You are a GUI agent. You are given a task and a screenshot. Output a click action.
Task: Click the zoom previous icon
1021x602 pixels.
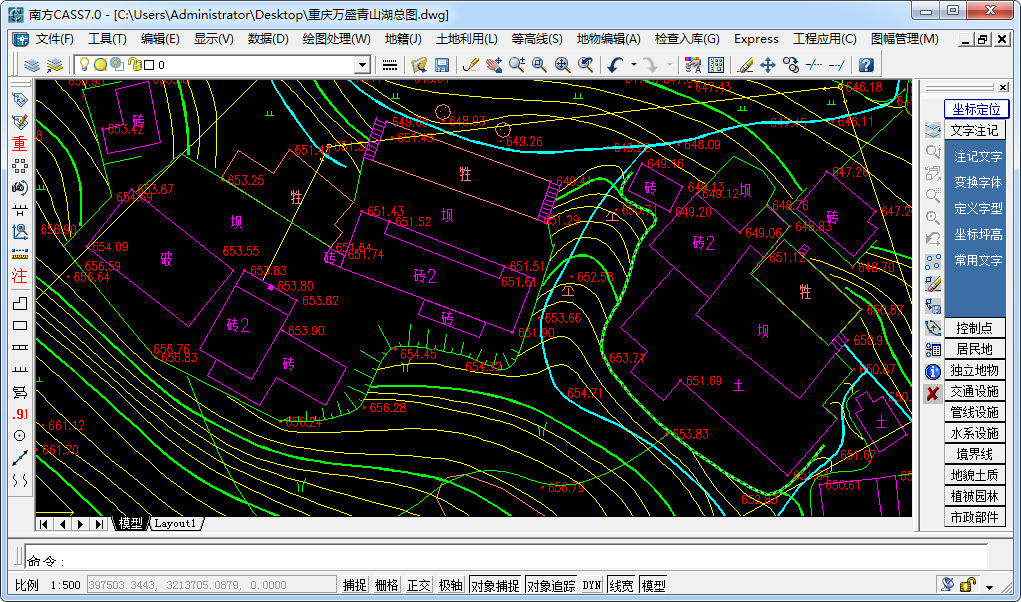coord(585,64)
